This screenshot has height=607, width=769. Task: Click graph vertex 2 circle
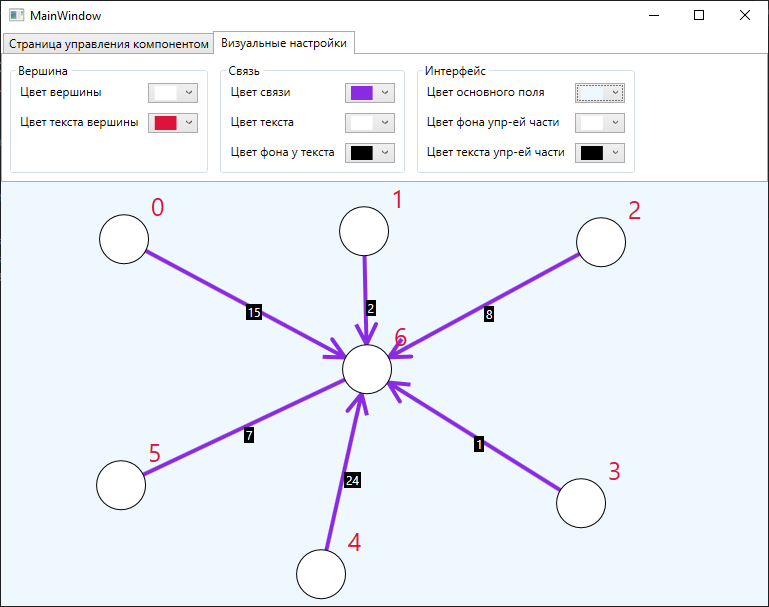click(x=601, y=242)
